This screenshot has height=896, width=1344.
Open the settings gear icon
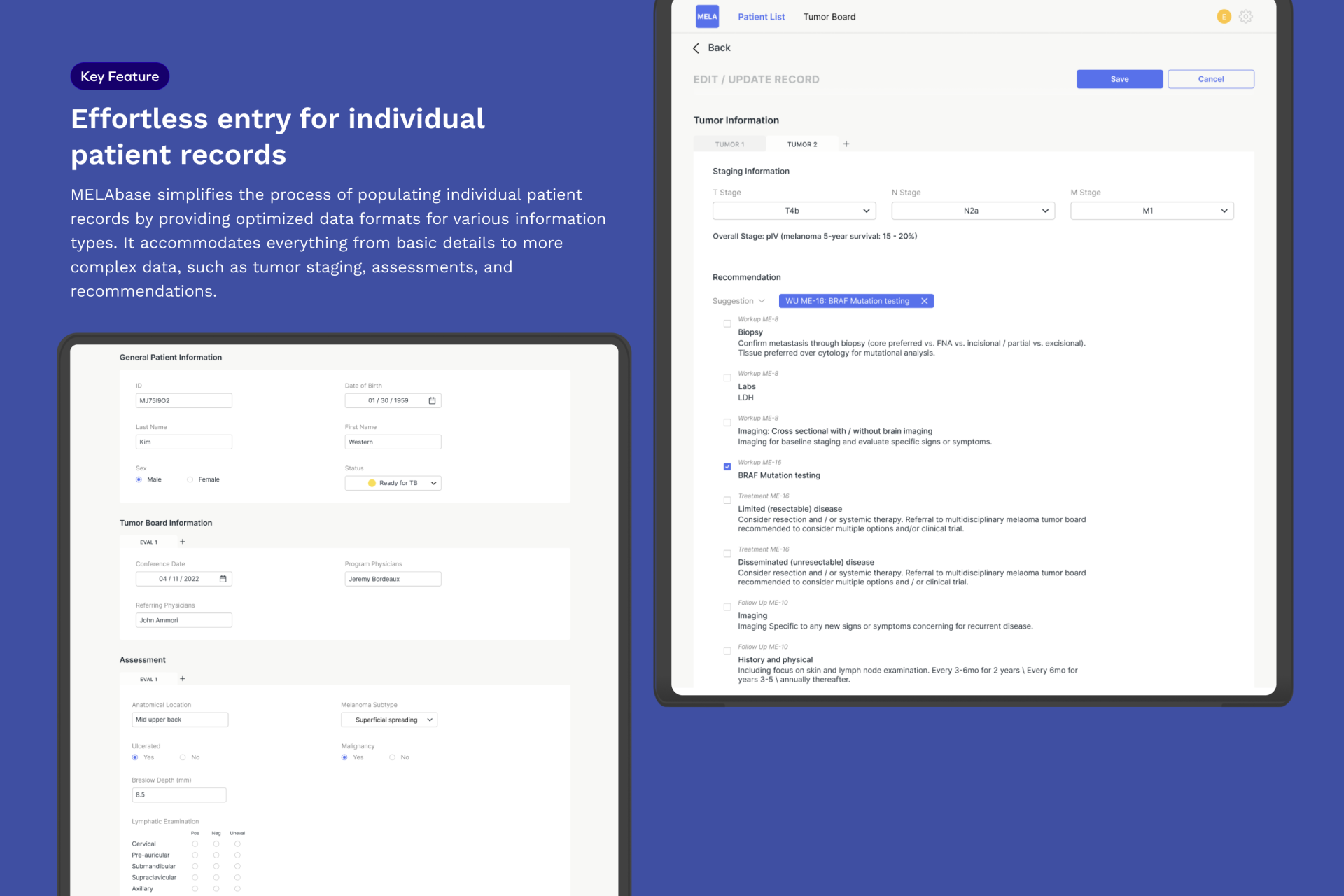pos(1245,17)
